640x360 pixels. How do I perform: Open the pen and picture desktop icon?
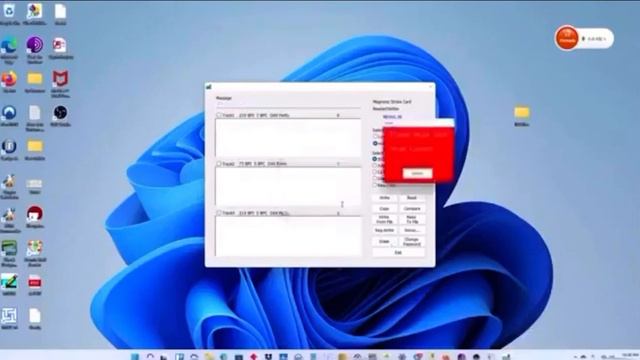point(9,282)
